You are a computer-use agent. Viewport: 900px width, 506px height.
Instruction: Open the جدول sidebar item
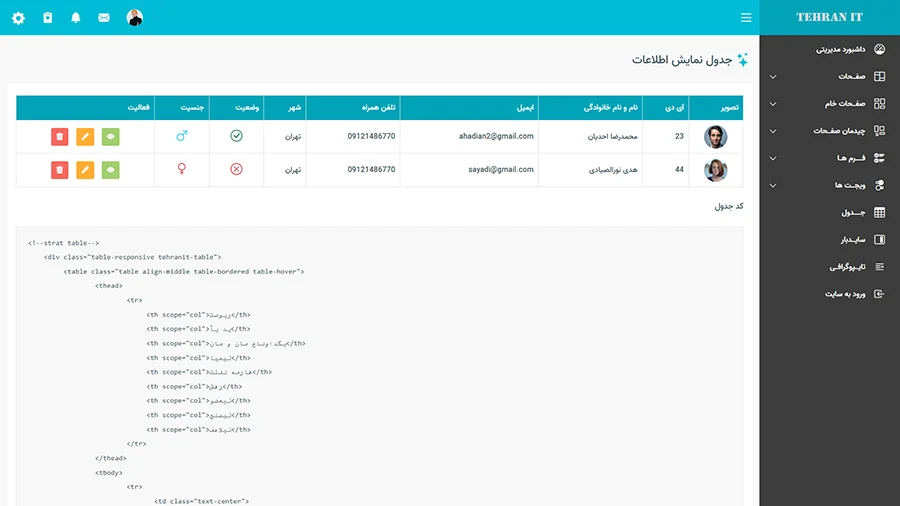853,213
